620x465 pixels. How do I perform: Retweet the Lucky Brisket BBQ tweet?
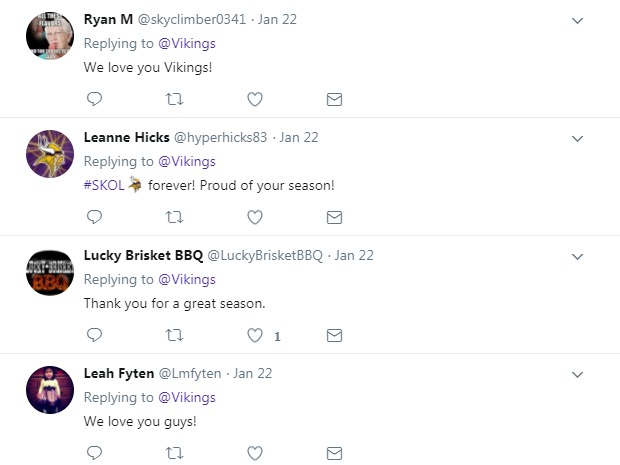[174, 335]
